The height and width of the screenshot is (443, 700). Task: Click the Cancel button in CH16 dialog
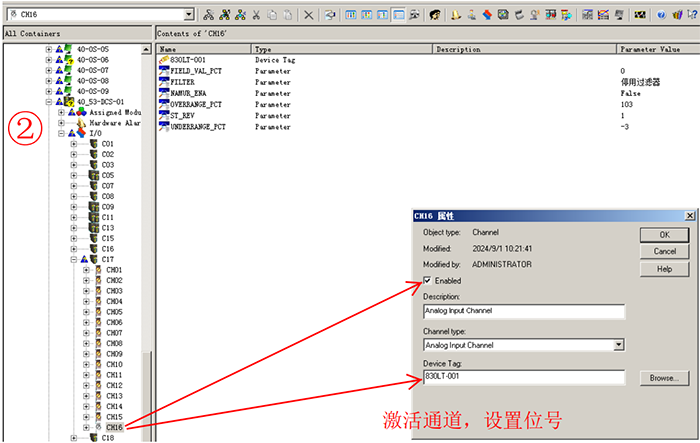click(x=665, y=251)
